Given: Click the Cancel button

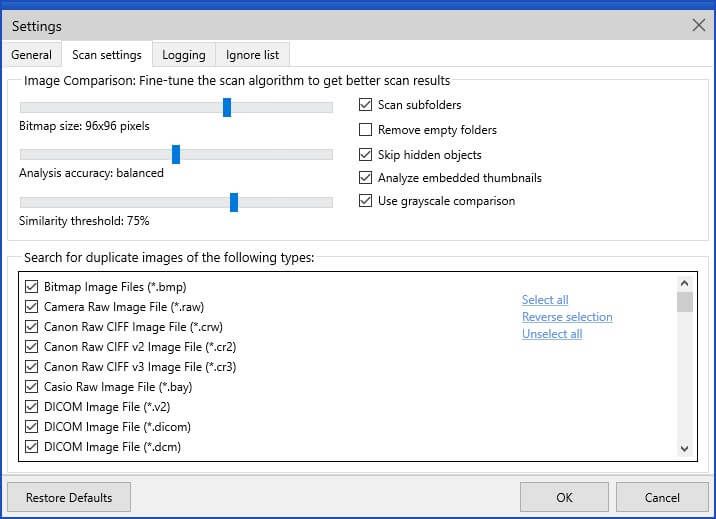Looking at the screenshot, I should coord(662,498).
